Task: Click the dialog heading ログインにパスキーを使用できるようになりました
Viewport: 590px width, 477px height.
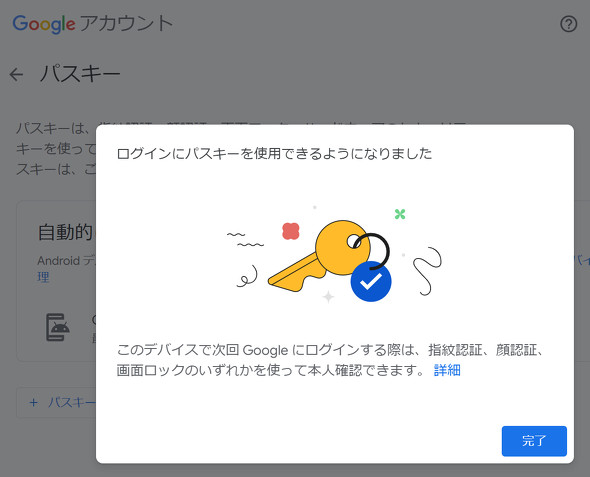Action: (x=274, y=154)
